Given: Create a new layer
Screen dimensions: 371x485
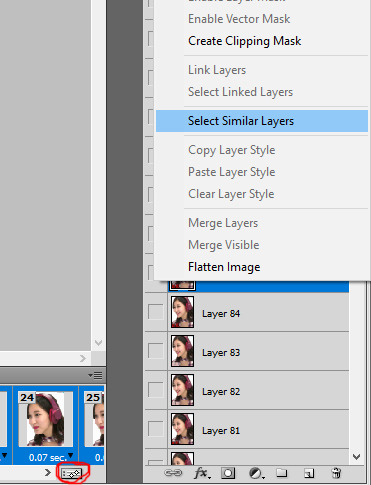Looking at the screenshot, I should tap(309, 473).
